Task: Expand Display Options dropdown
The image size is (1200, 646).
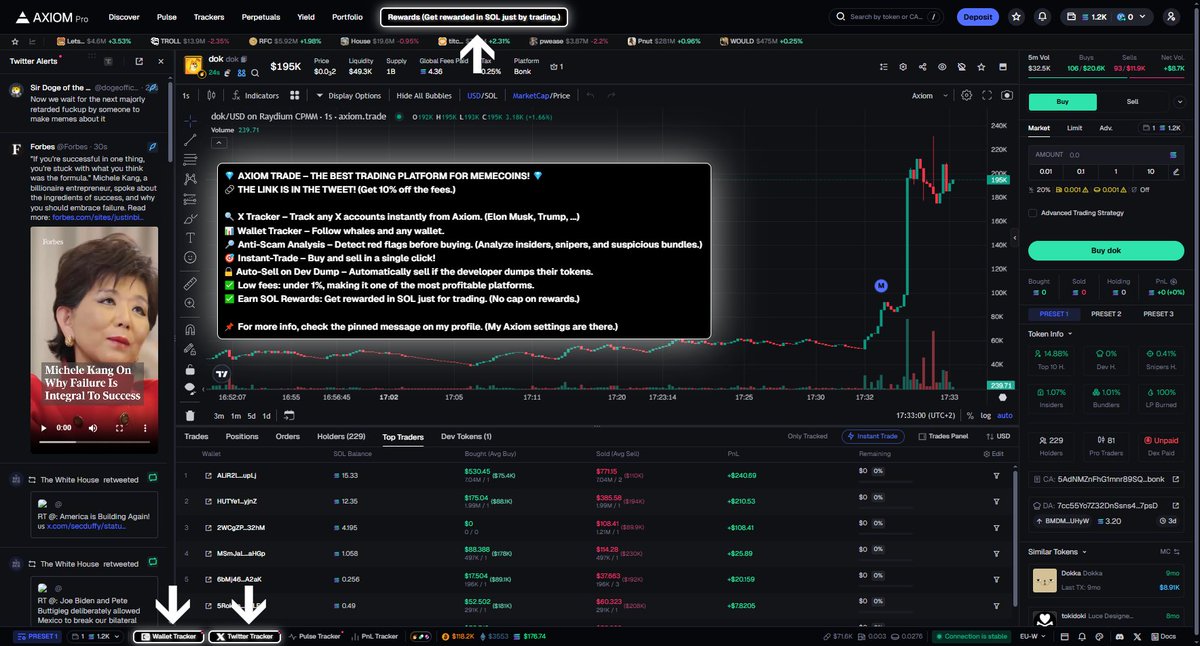Action: point(348,96)
